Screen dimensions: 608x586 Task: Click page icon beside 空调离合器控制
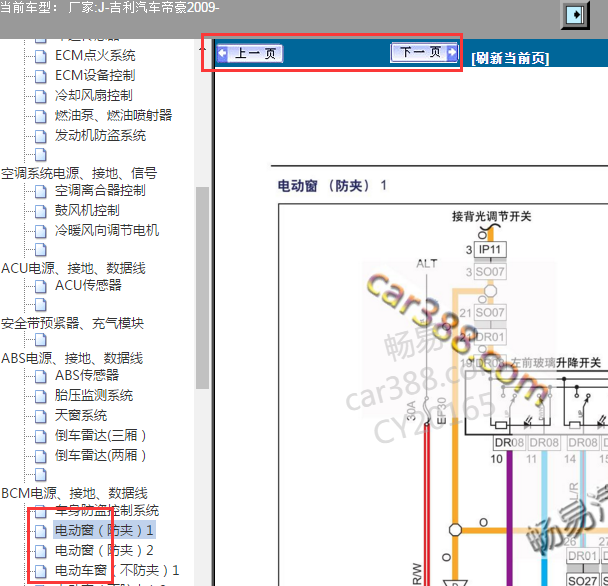[x=40, y=192]
